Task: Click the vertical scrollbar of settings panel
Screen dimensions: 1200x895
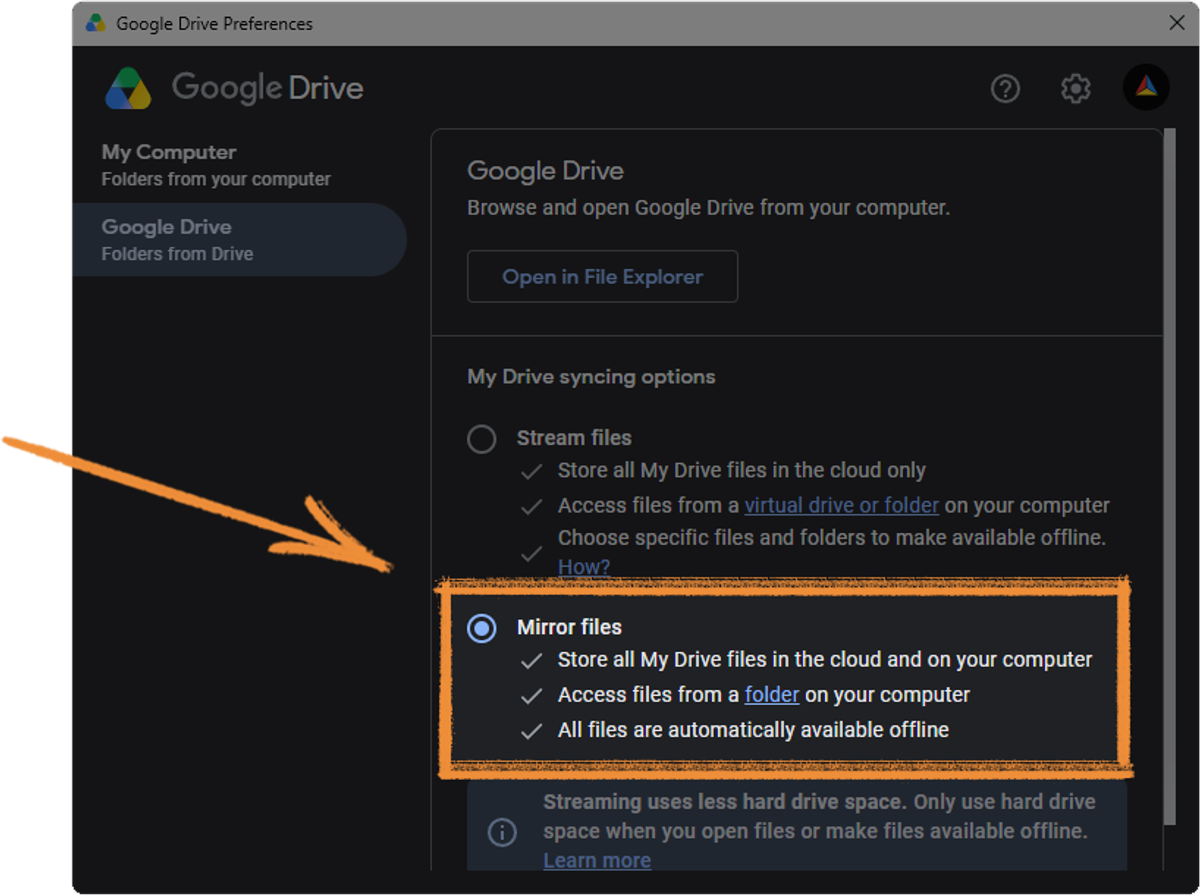Action: pyautogui.click(x=1169, y=475)
